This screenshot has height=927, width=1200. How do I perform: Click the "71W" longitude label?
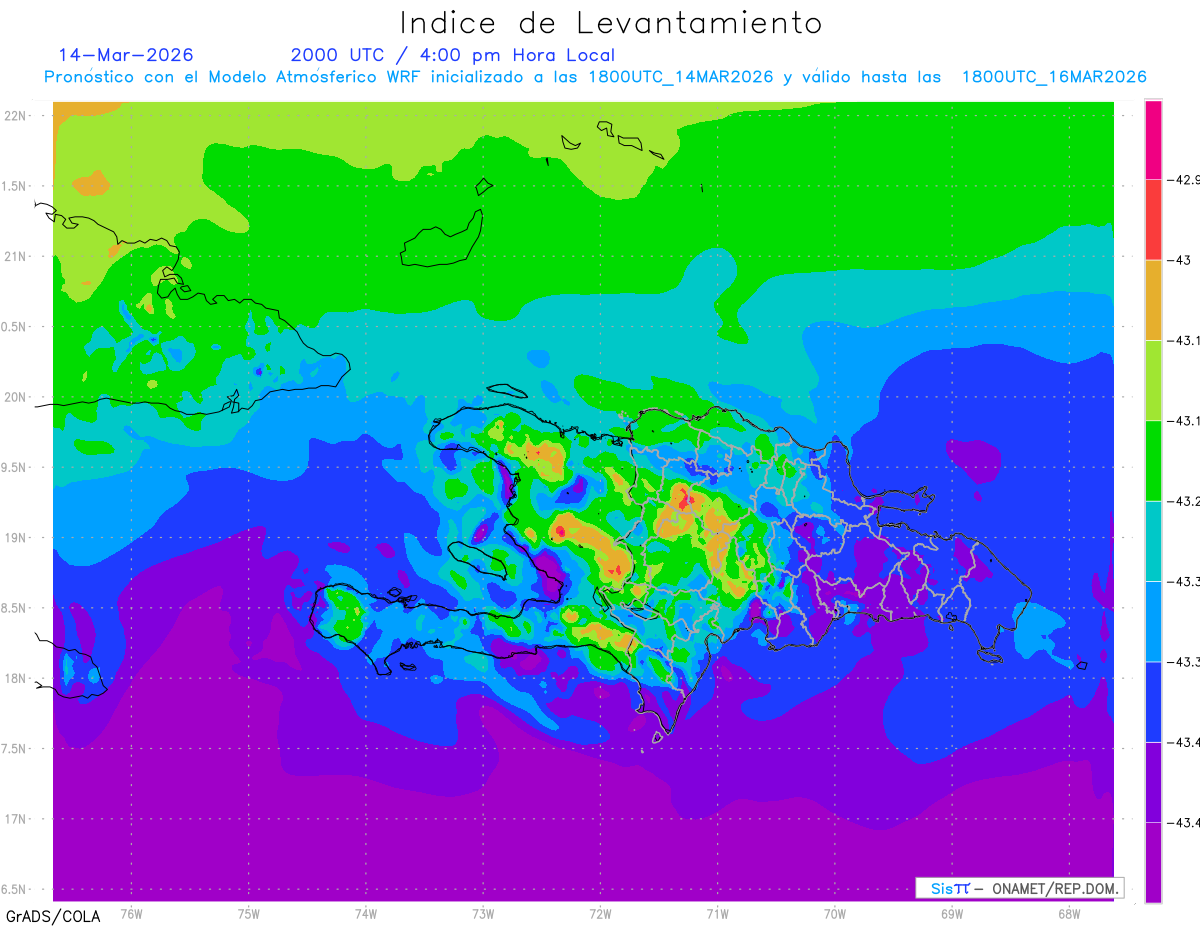tap(717, 914)
